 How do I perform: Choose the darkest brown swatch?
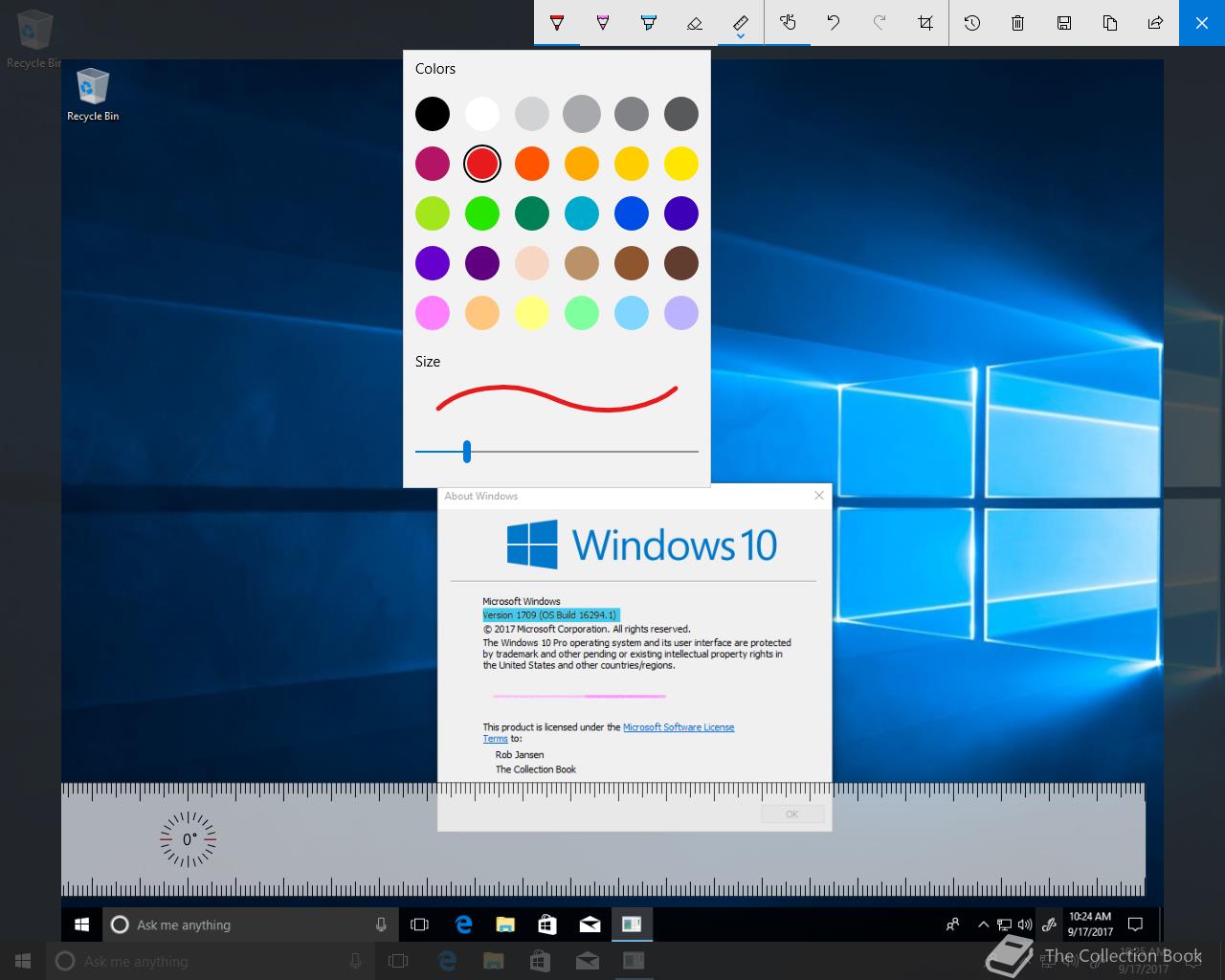681,263
